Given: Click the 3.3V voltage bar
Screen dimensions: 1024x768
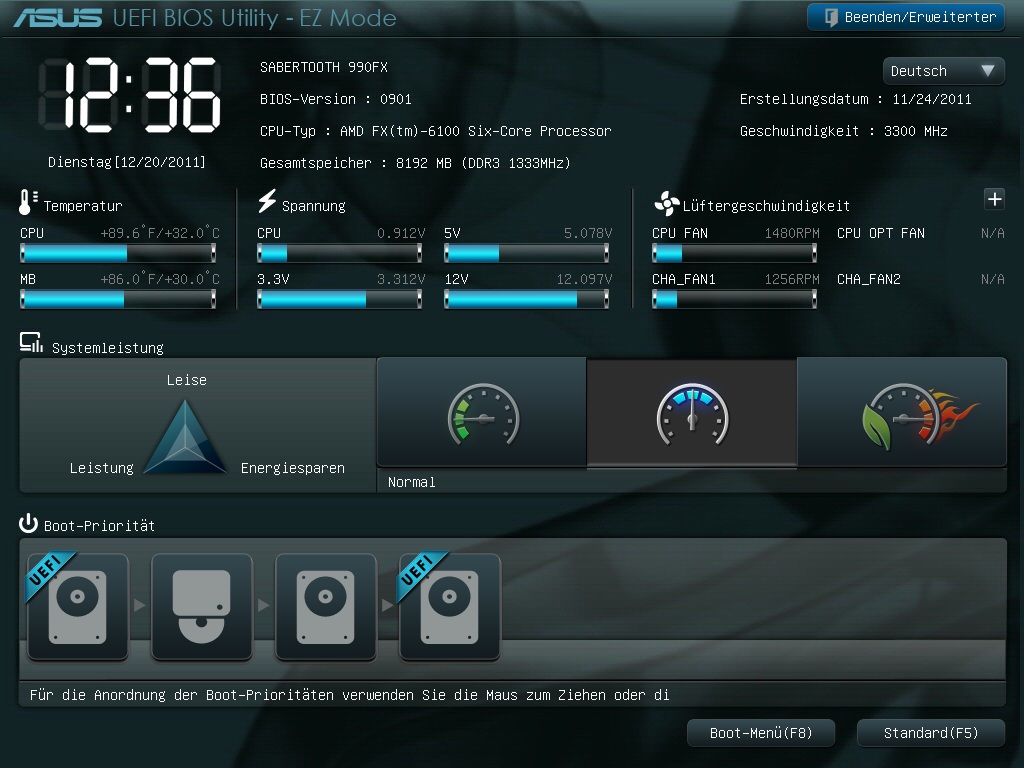Looking at the screenshot, I should 340,299.
